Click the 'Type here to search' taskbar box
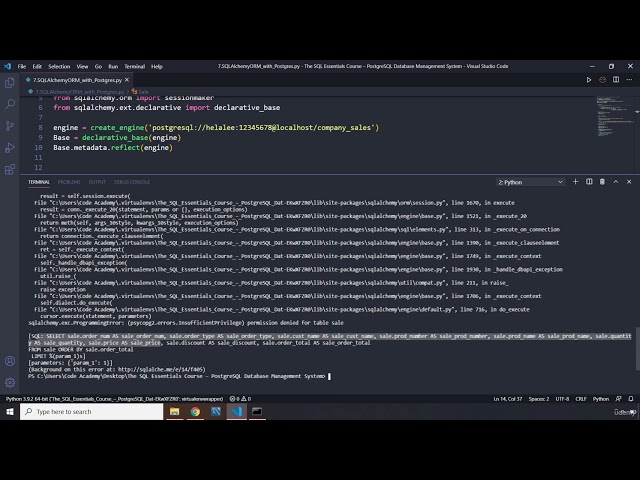The width and height of the screenshot is (640, 480). pos(91,412)
